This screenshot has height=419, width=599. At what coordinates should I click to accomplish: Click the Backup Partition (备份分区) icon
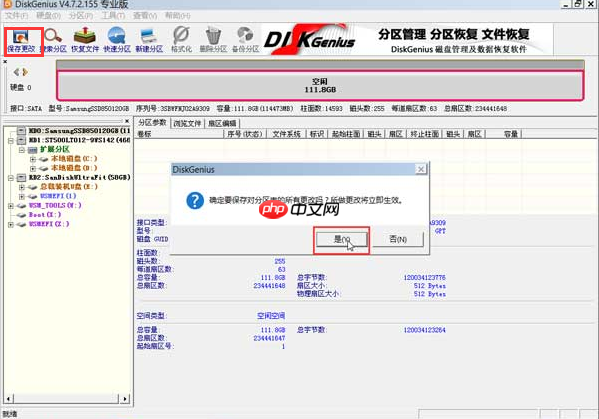[x=245, y=40]
